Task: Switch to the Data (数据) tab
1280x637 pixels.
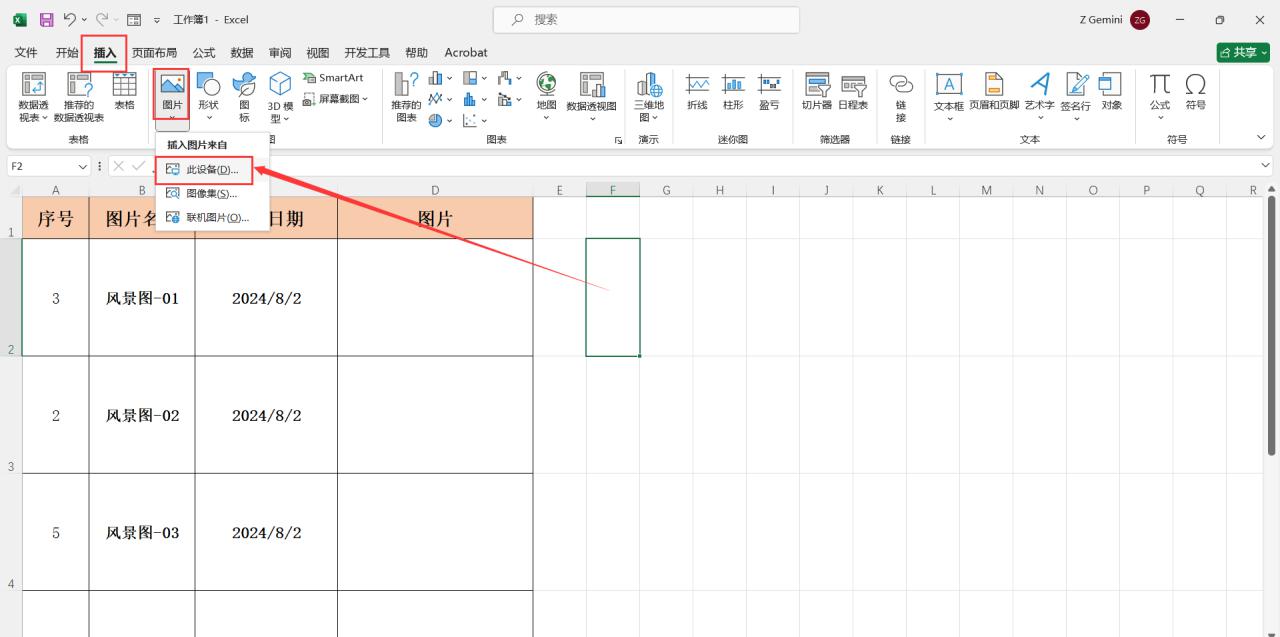Action: click(x=242, y=53)
